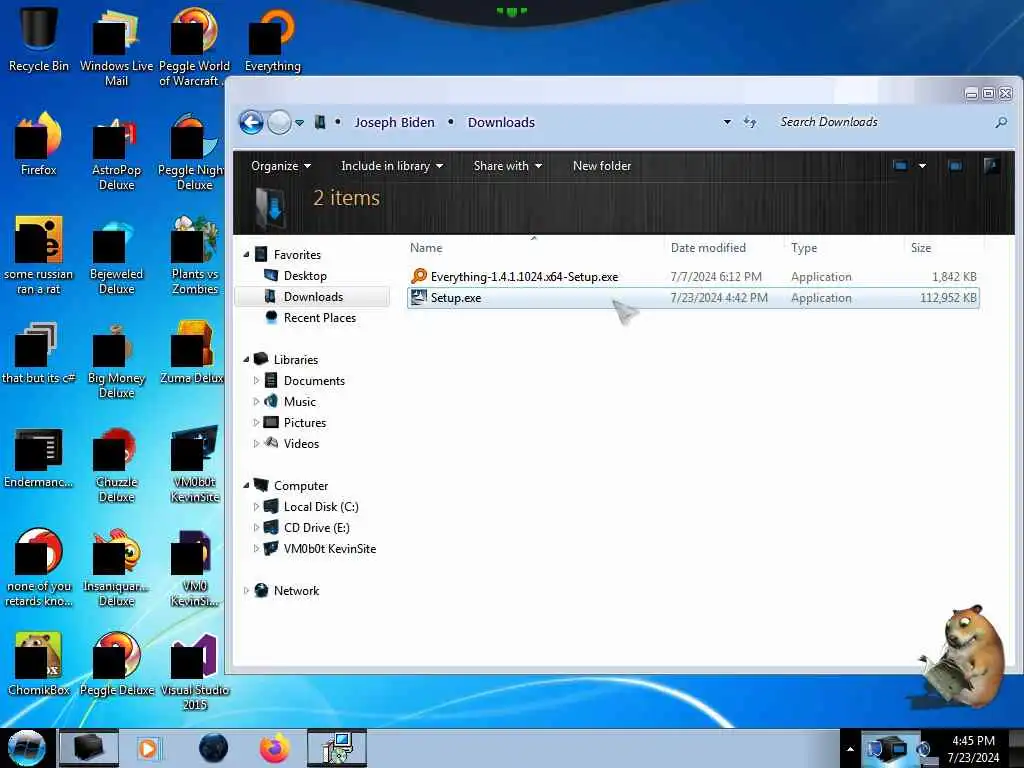
Task: Click the media player taskbar icon
Action: (x=148, y=748)
